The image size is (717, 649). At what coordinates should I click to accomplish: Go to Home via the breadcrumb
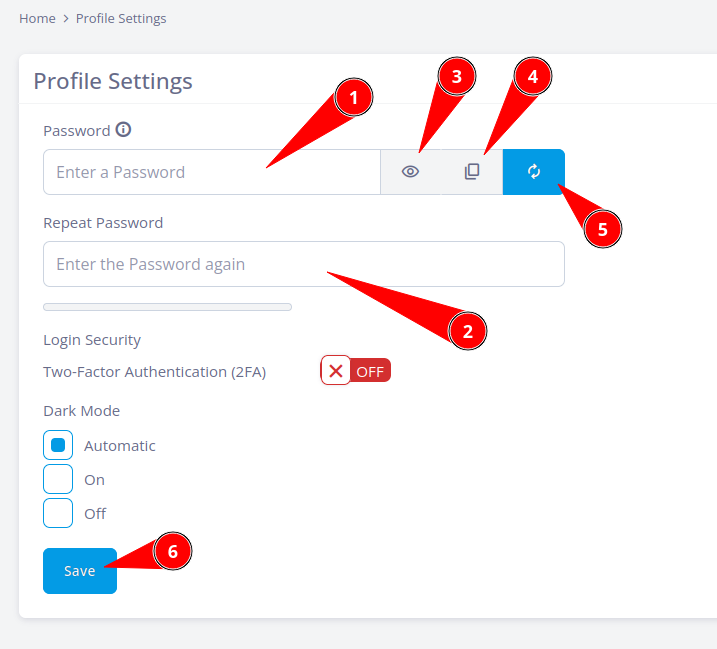(x=37, y=19)
